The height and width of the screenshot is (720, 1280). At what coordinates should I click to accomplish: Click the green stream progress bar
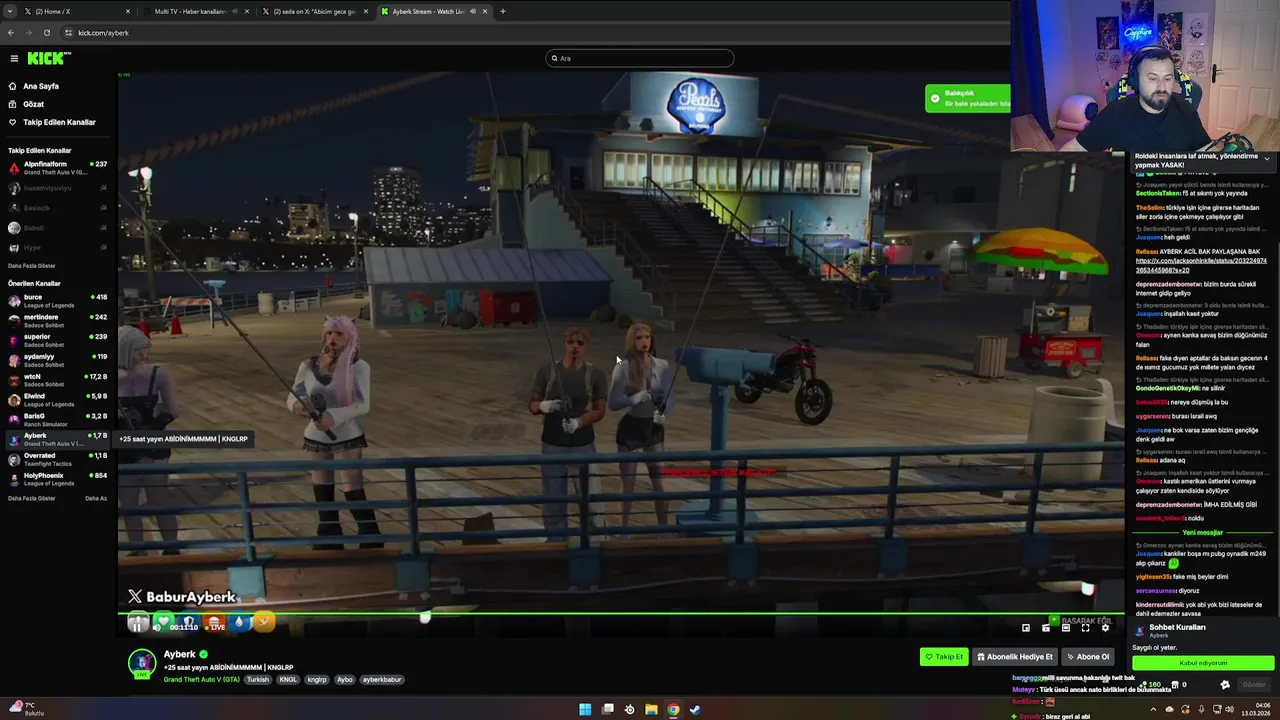[x=621, y=614]
